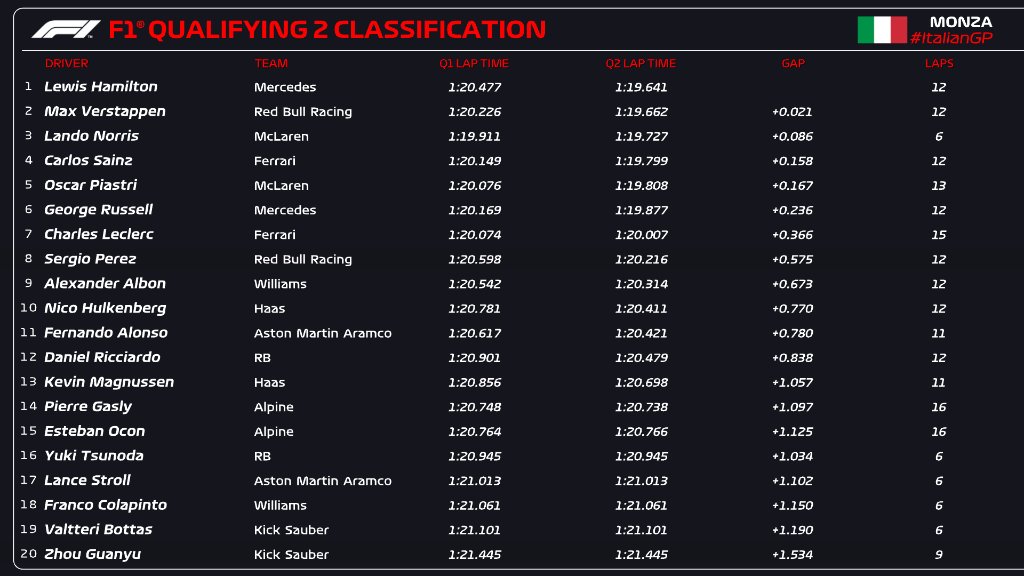
Task: Select the #ItalianGP hashtag
Action: click(952, 38)
